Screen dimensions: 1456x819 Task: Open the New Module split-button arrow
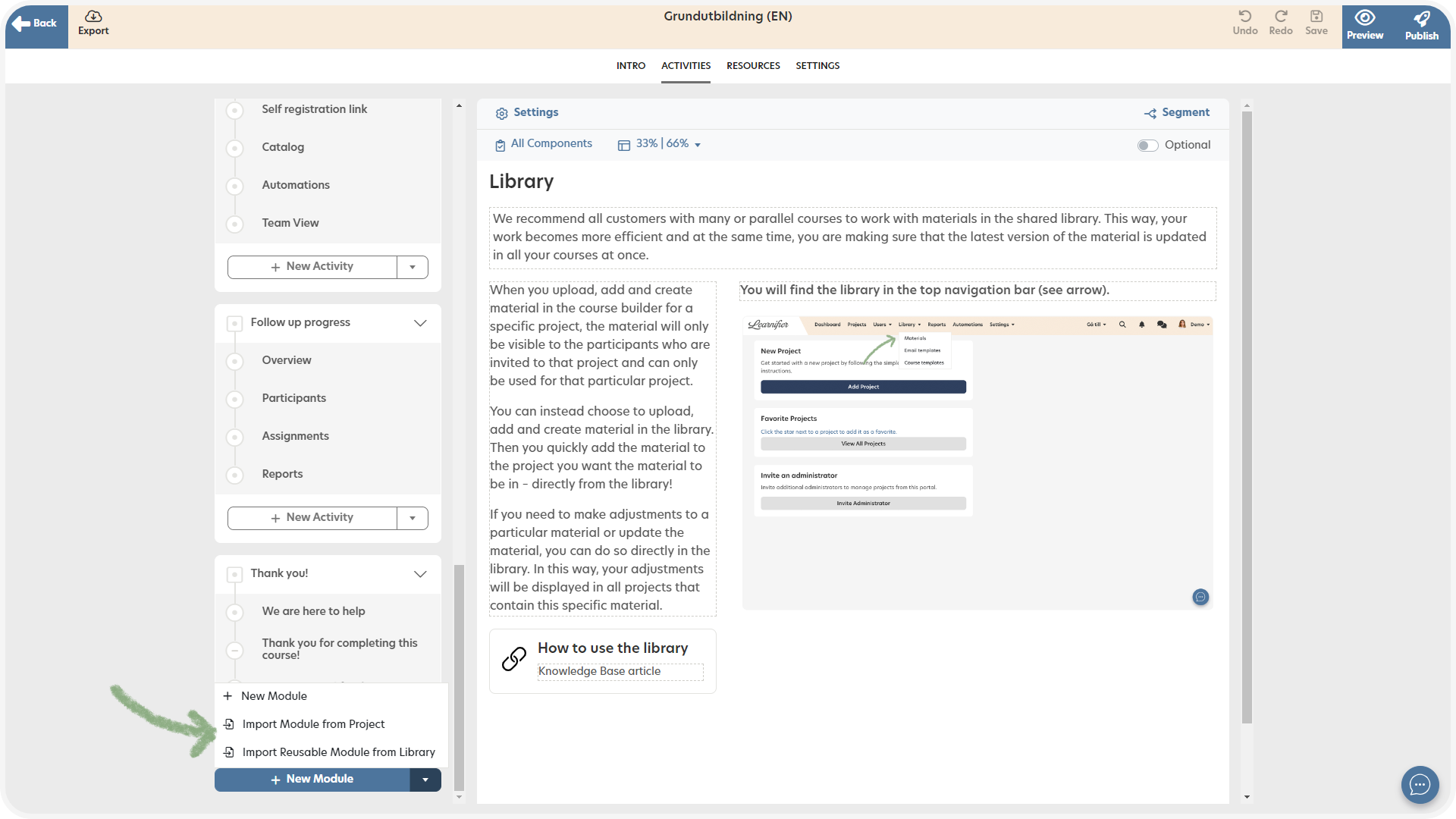coord(425,780)
